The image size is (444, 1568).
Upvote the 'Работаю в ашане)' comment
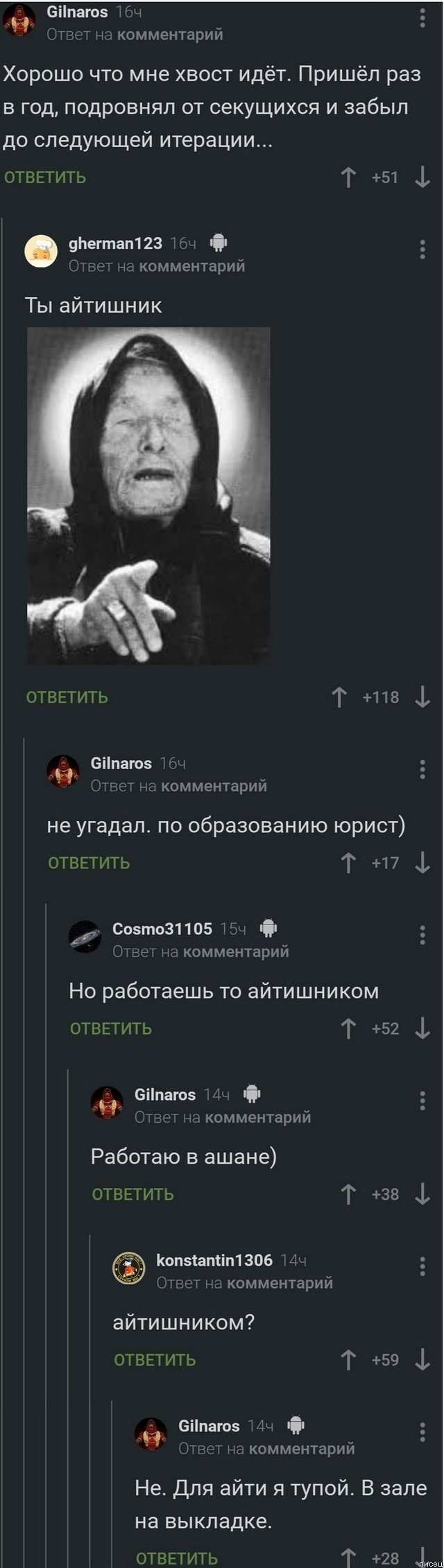point(348,1194)
